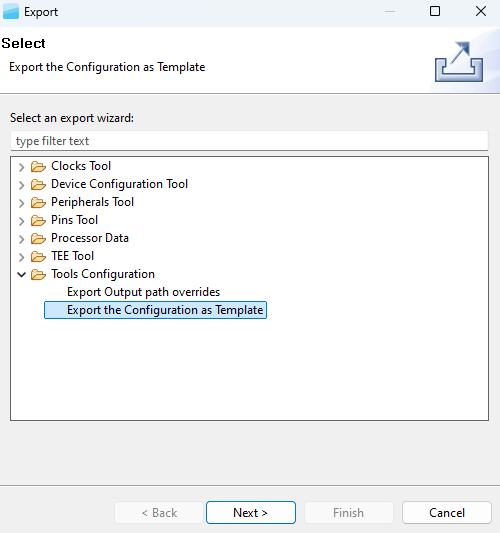The image size is (500, 533).
Task: Click the Next button
Action: coord(251,512)
